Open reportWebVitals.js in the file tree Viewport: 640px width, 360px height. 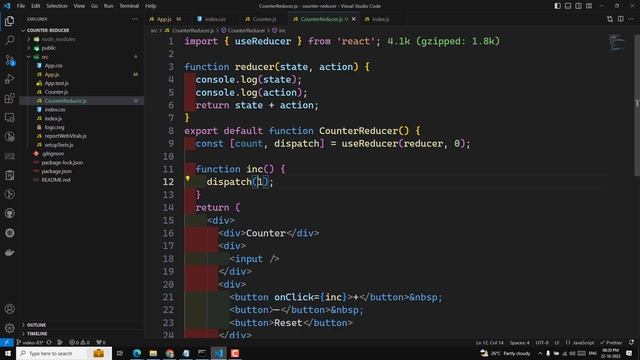(x=65, y=136)
